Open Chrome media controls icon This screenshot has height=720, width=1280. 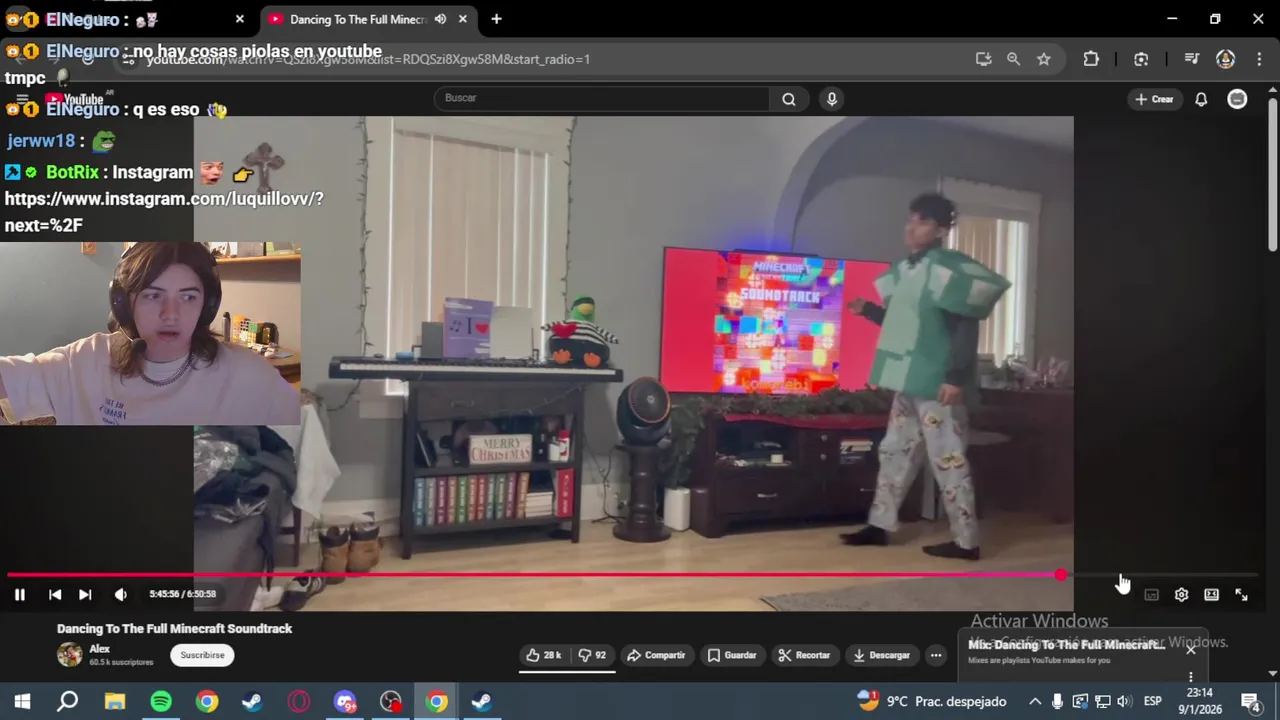(x=1191, y=59)
